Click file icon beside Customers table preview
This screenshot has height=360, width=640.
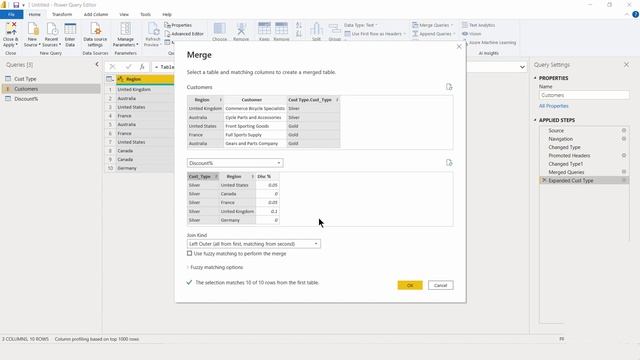tap(449, 87)
